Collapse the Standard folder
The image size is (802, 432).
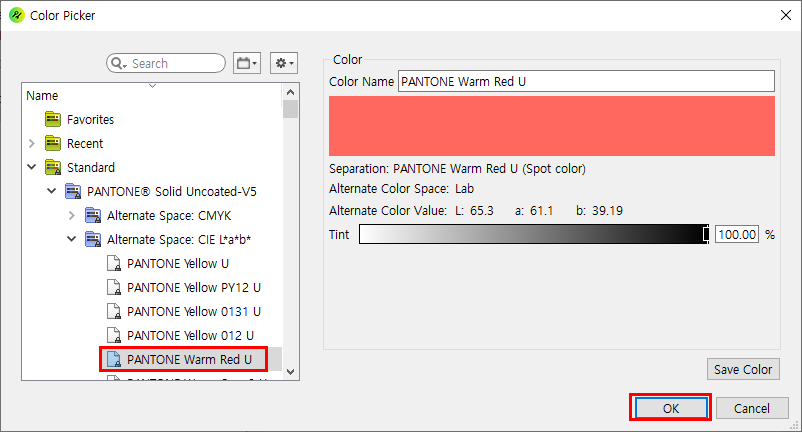(x=32, y=167)
